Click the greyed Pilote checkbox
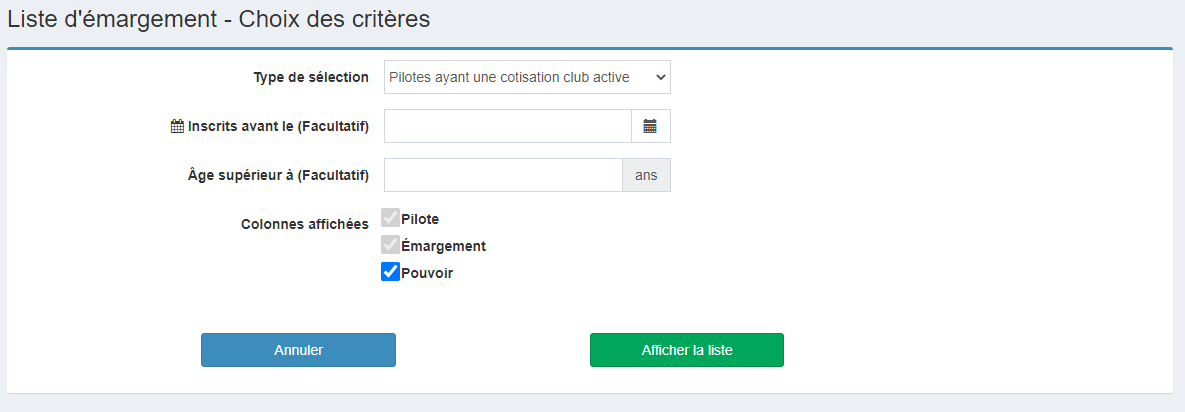This screenshot has width=1185, height=412. coord(390,218)
